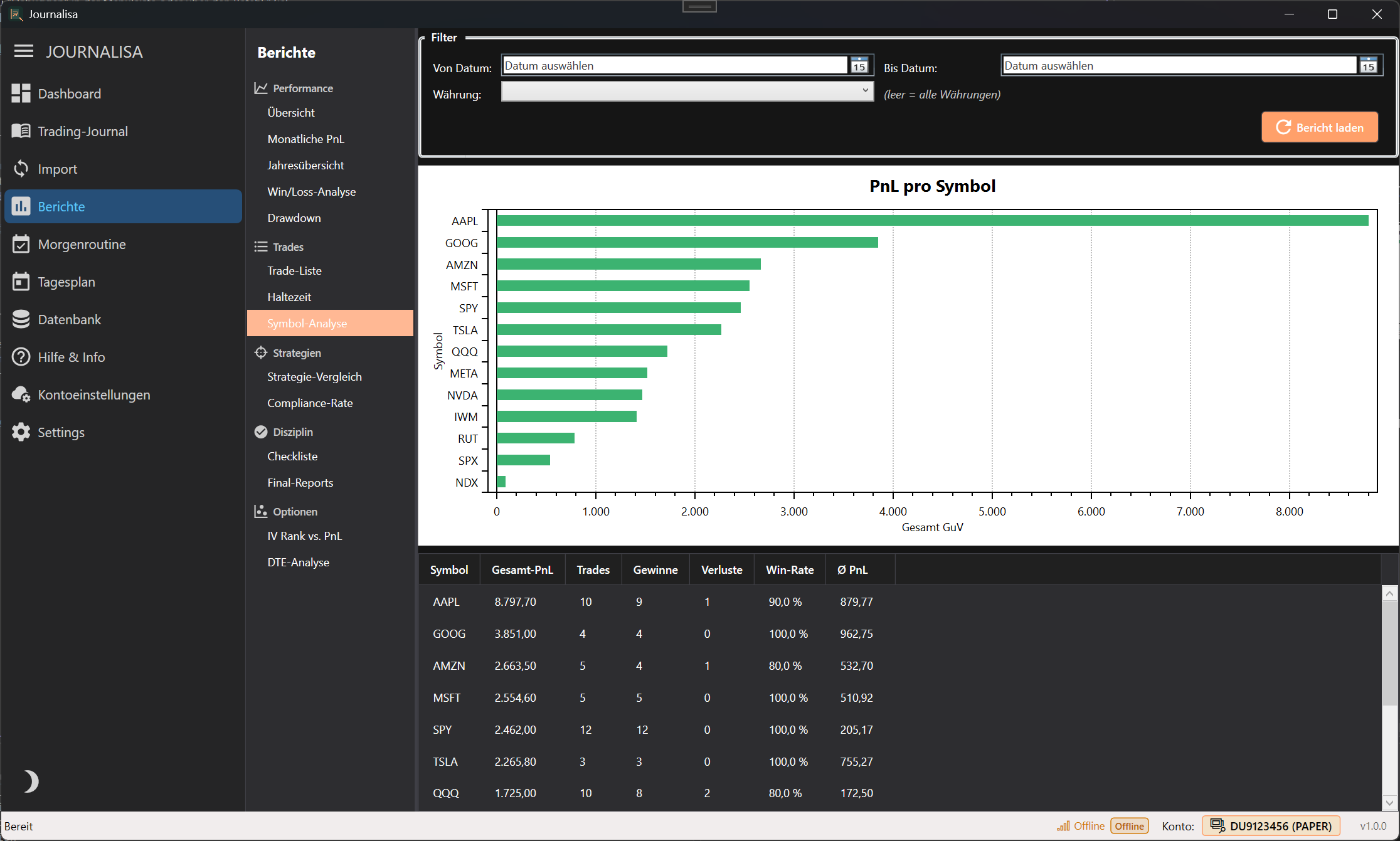Screen dimensions: 1400x841
Task: Click the Bericht laden button
Action: click(x=1319, y=127)
